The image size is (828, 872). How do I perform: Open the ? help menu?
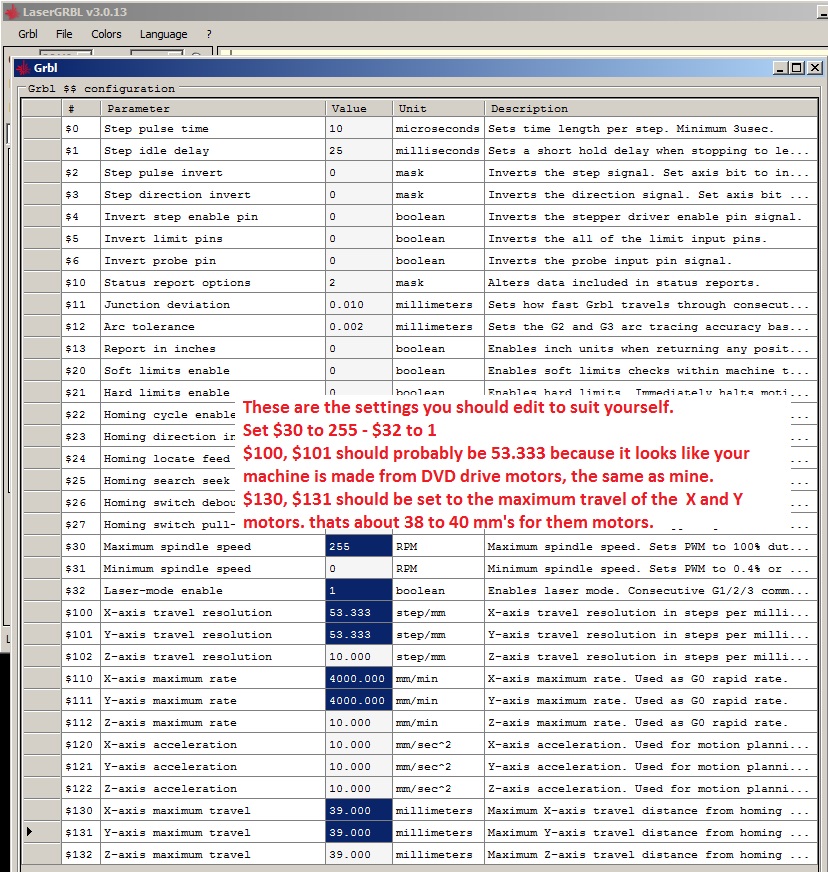pos(209,34)
